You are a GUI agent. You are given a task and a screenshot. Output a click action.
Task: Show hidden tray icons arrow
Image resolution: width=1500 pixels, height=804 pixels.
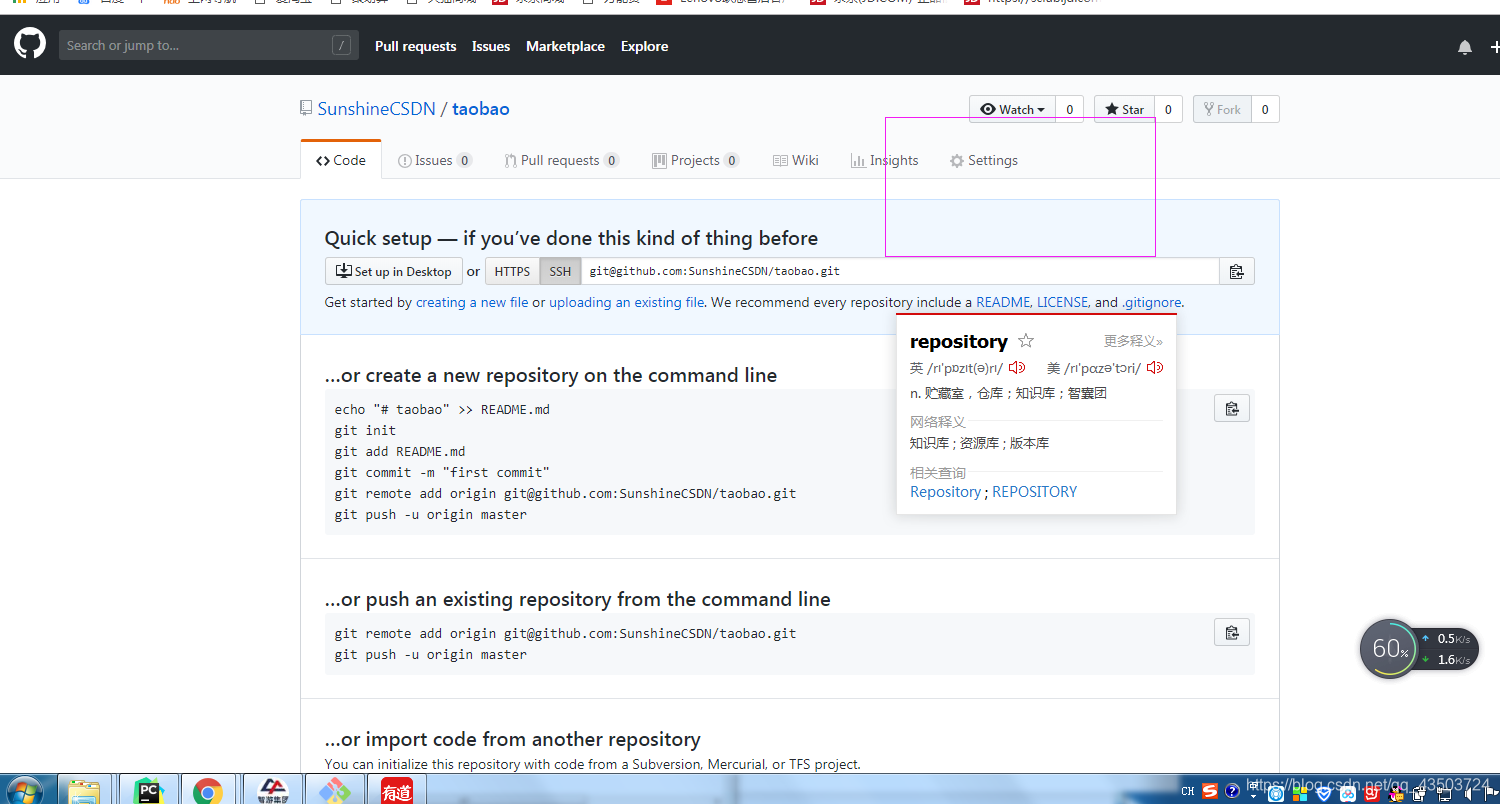(1253, 796)
